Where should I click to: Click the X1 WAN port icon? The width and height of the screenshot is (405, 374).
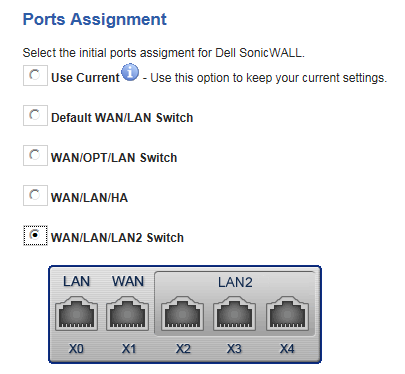point(128,313)
